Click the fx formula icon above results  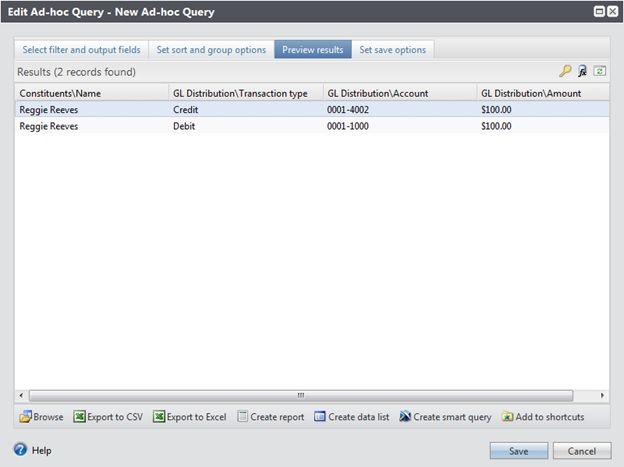pyautogui.click(x=582, y=71)
